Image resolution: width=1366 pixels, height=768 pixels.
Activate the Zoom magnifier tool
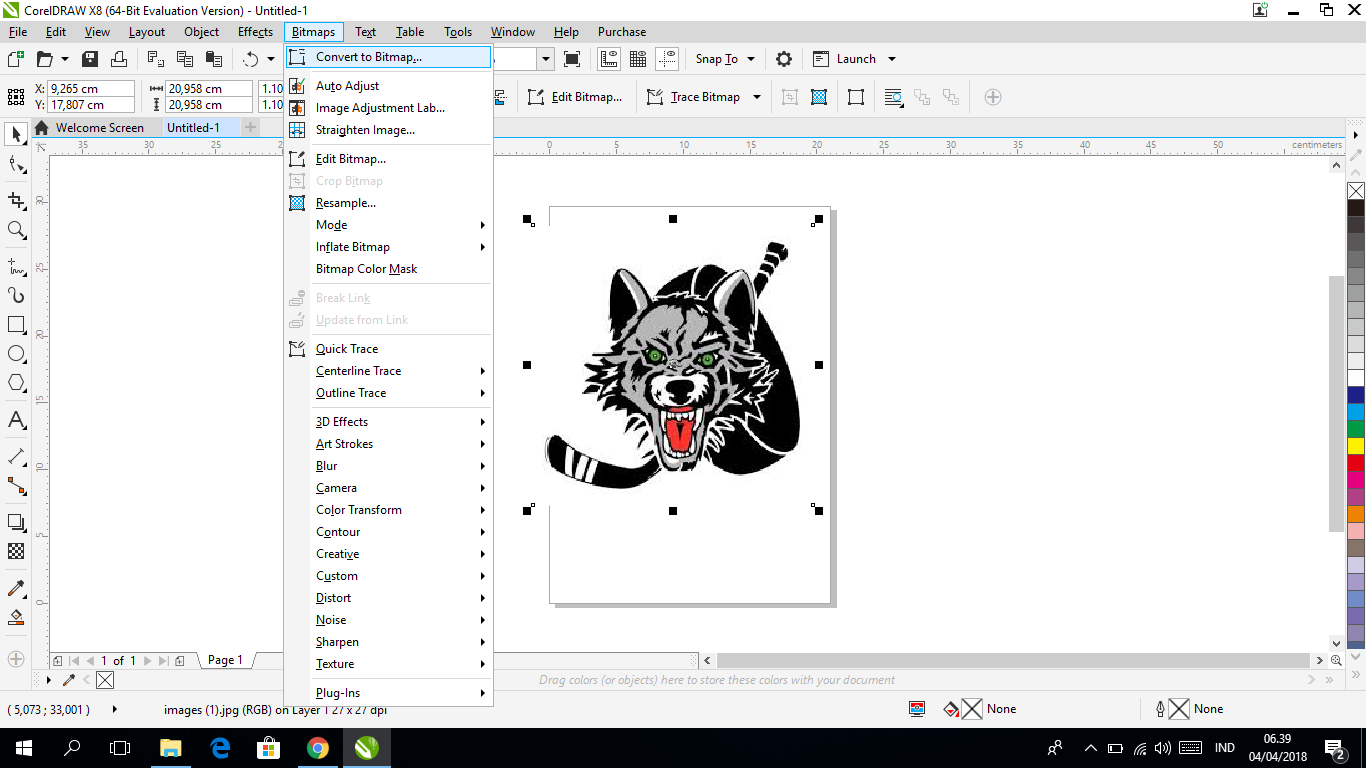(x=16, y=231)
